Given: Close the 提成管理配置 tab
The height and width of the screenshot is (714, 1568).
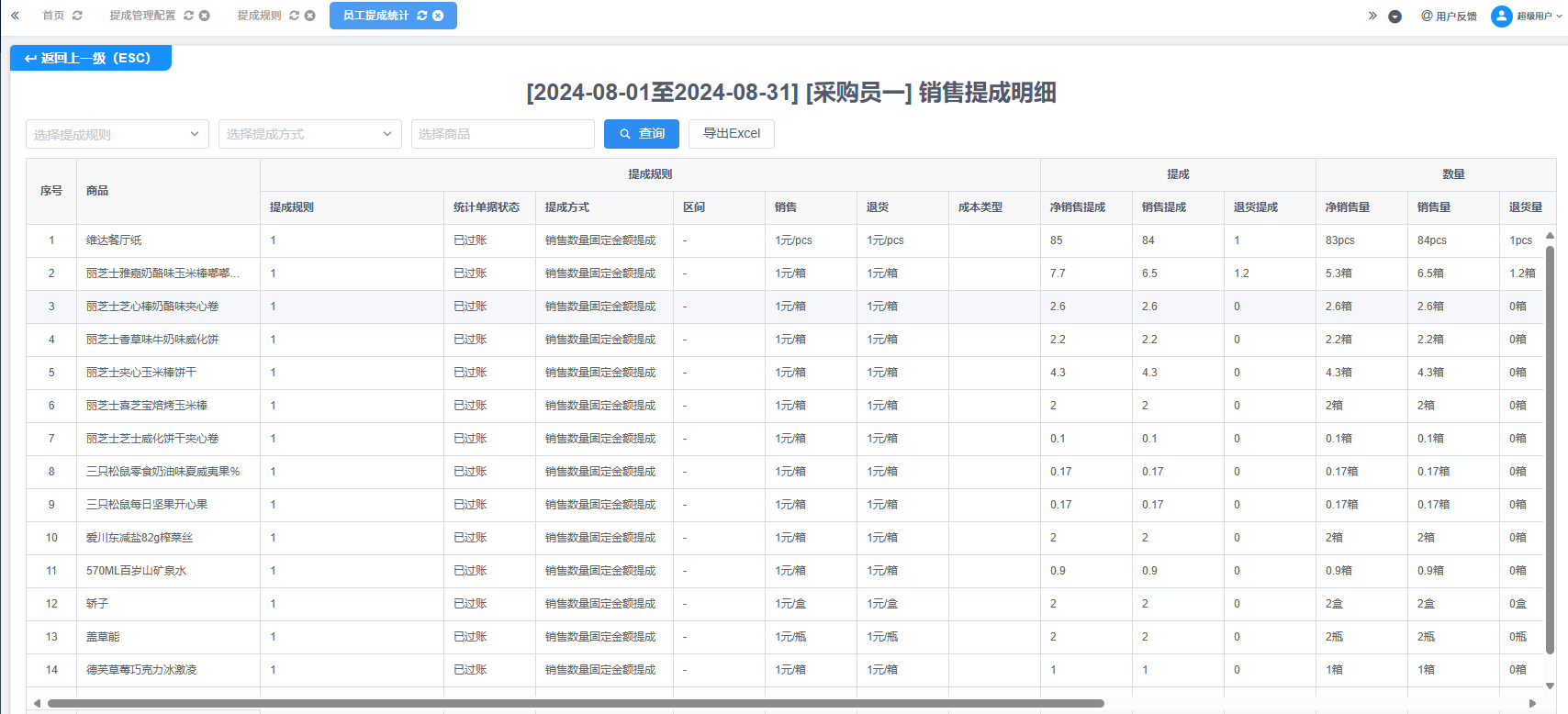Looking at the screenshot, I should 204,16.
